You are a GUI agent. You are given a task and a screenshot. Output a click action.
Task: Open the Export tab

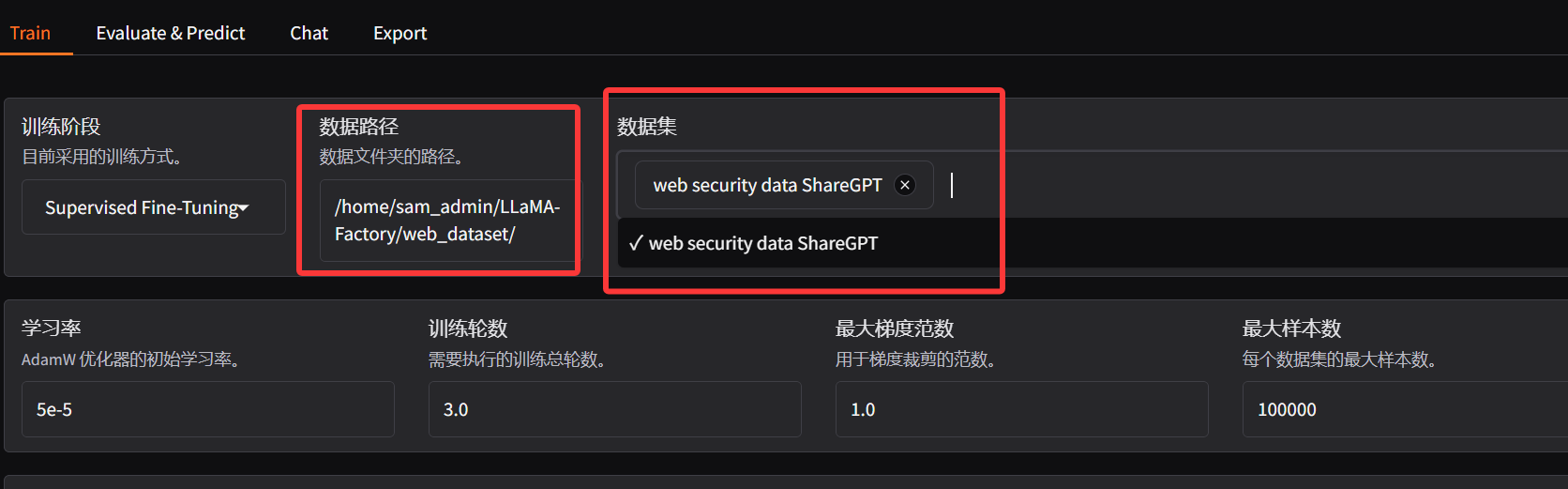[400, 33]
